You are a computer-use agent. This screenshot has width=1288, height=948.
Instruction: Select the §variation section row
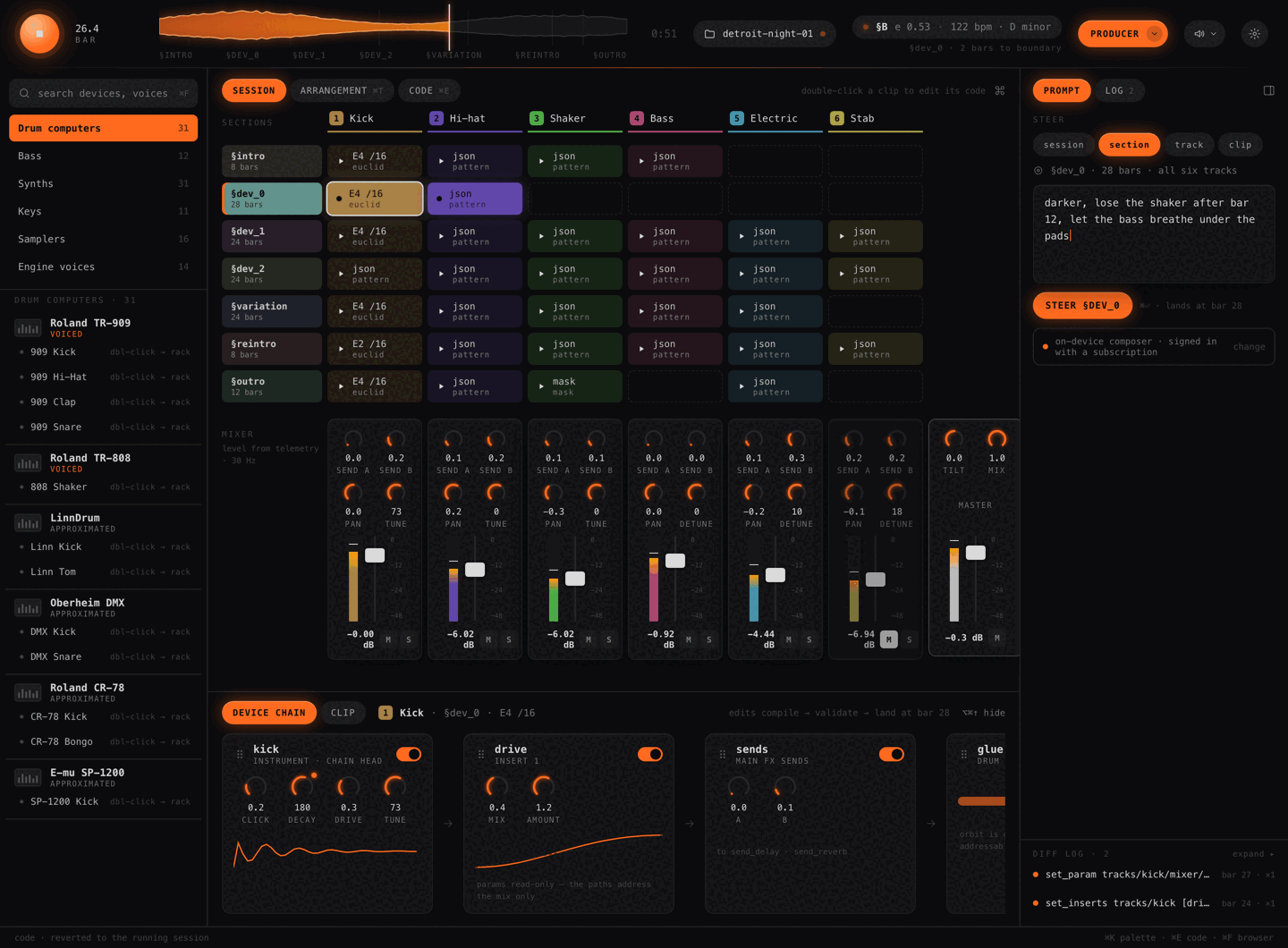[272, 311]
